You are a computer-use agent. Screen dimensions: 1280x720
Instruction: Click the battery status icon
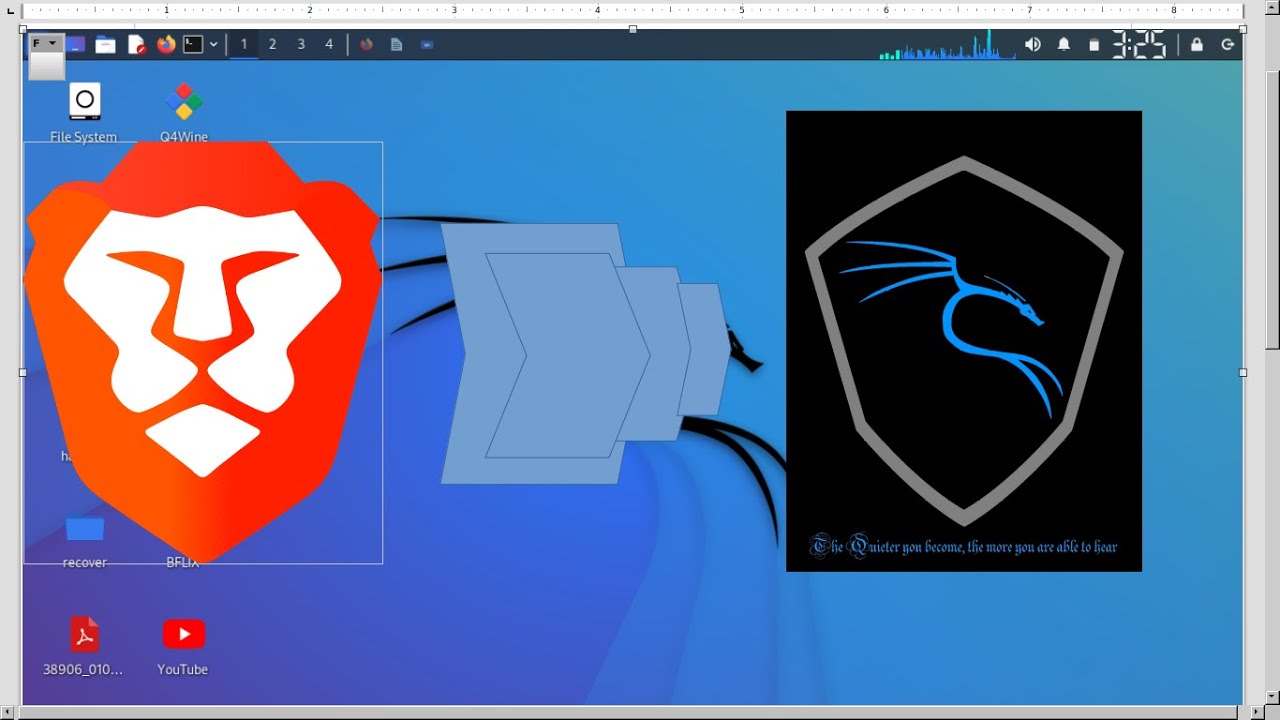(1094, 45)
